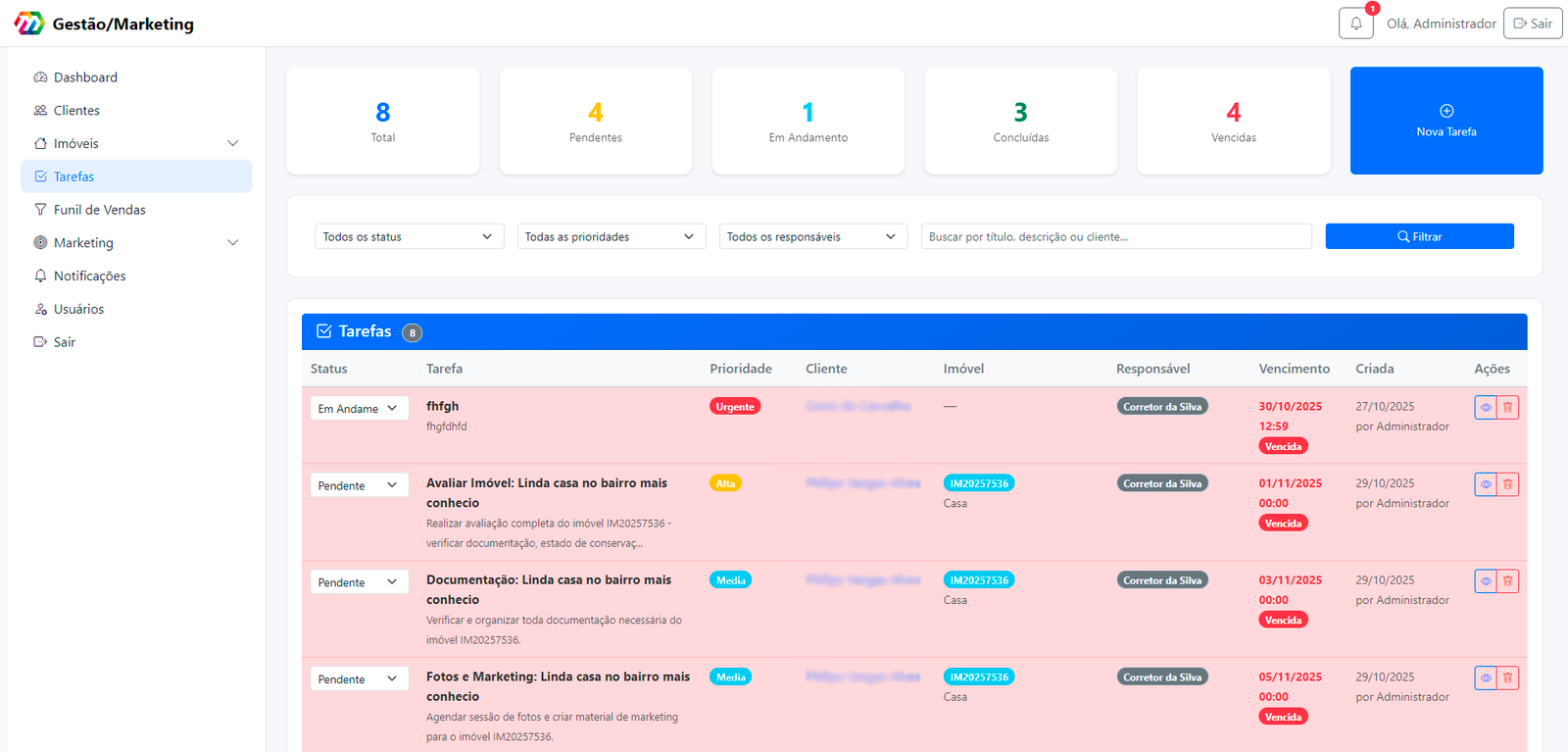
Task: Open Dashboard from the sidebar
Action: [x=85, y=77]
